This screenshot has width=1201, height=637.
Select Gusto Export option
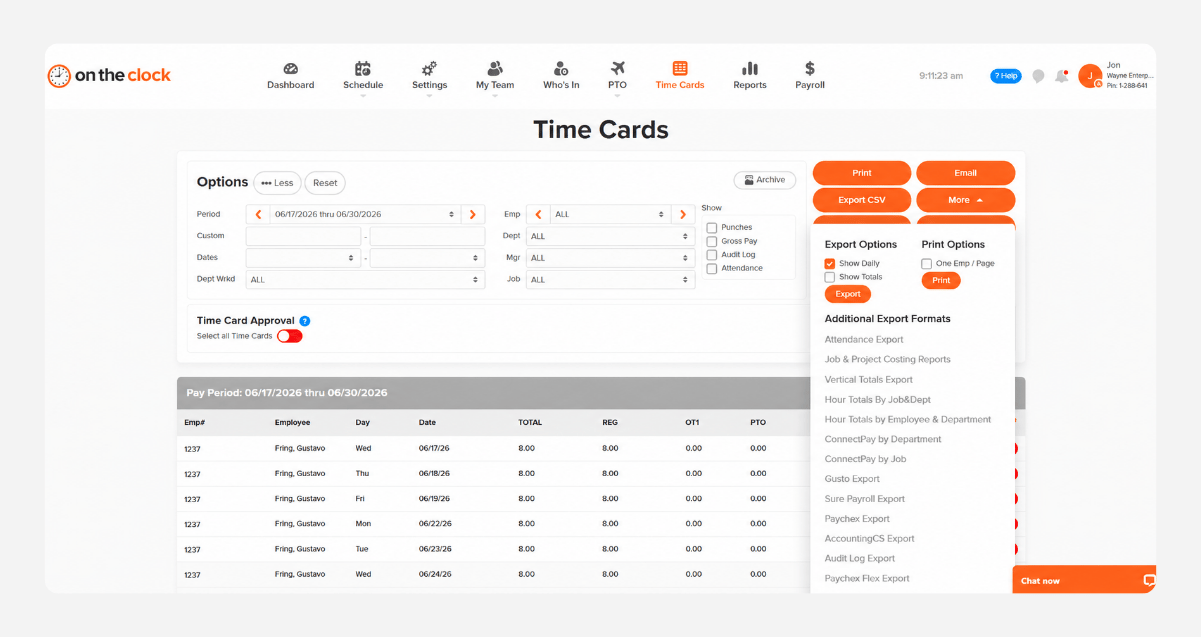pyautogui.click(x=852, y=479)
